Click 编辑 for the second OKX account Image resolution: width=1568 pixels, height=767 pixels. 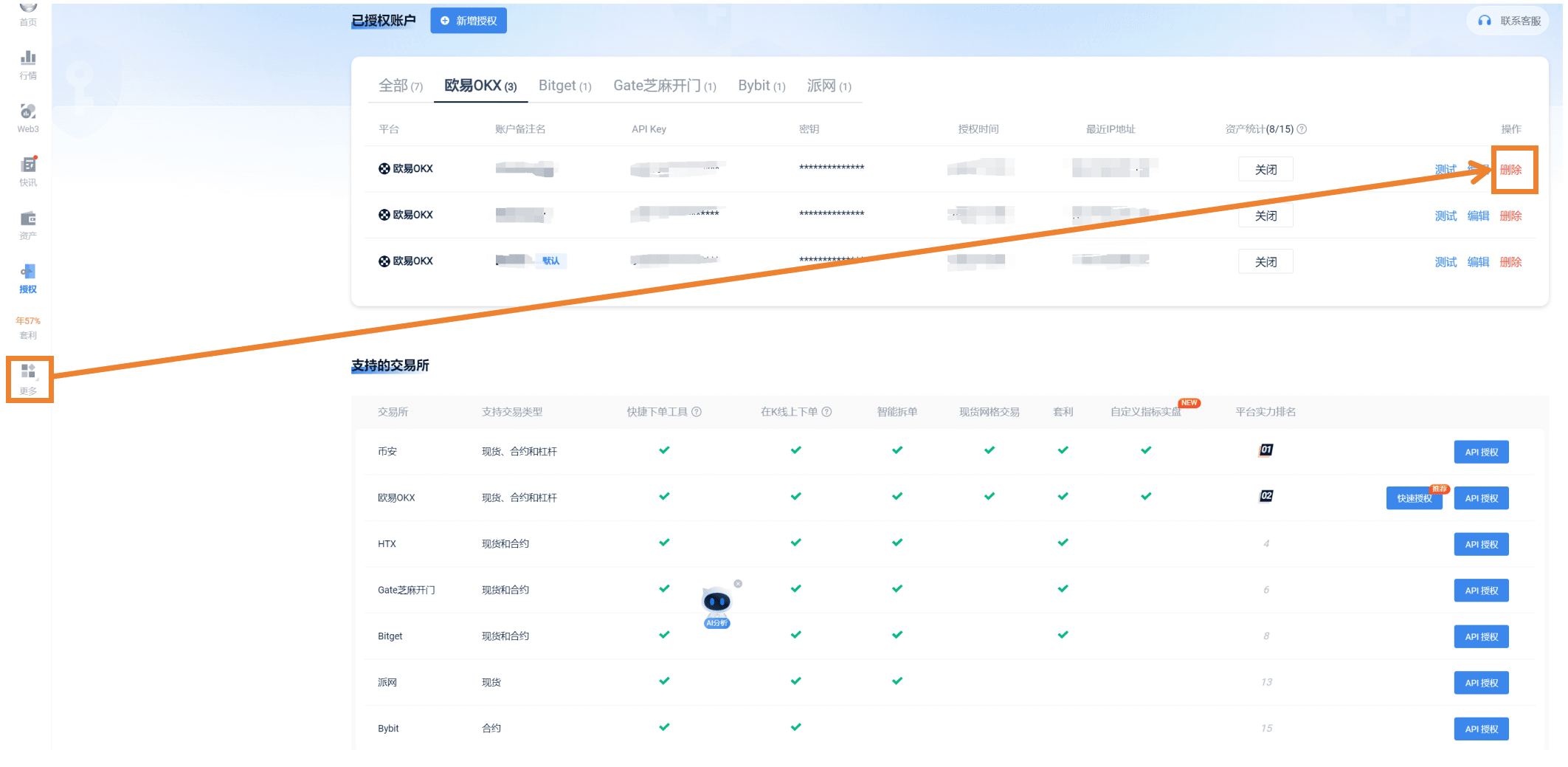click(x=1478, y=216)
